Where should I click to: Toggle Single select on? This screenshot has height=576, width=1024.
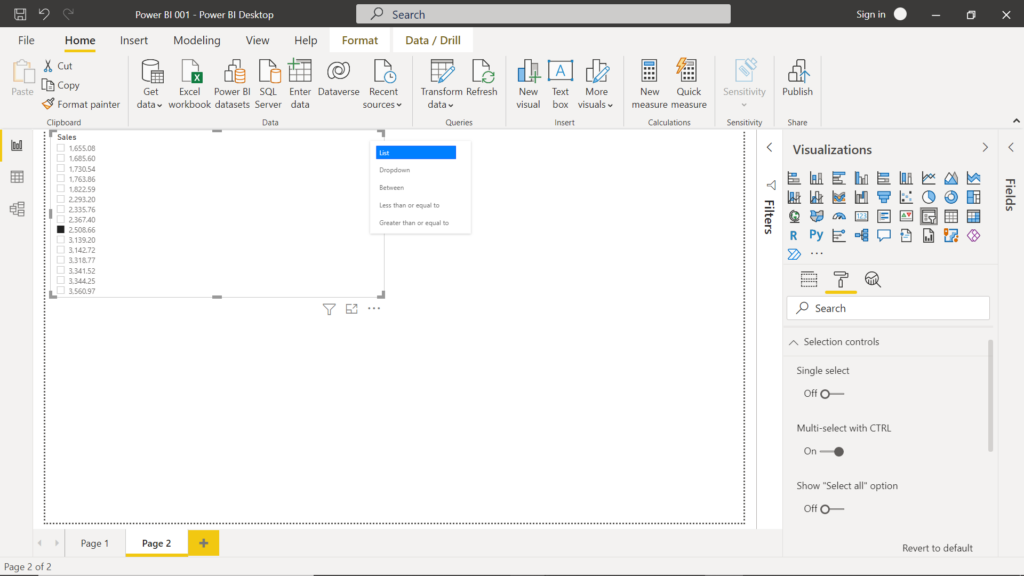(x=823, y=393)
